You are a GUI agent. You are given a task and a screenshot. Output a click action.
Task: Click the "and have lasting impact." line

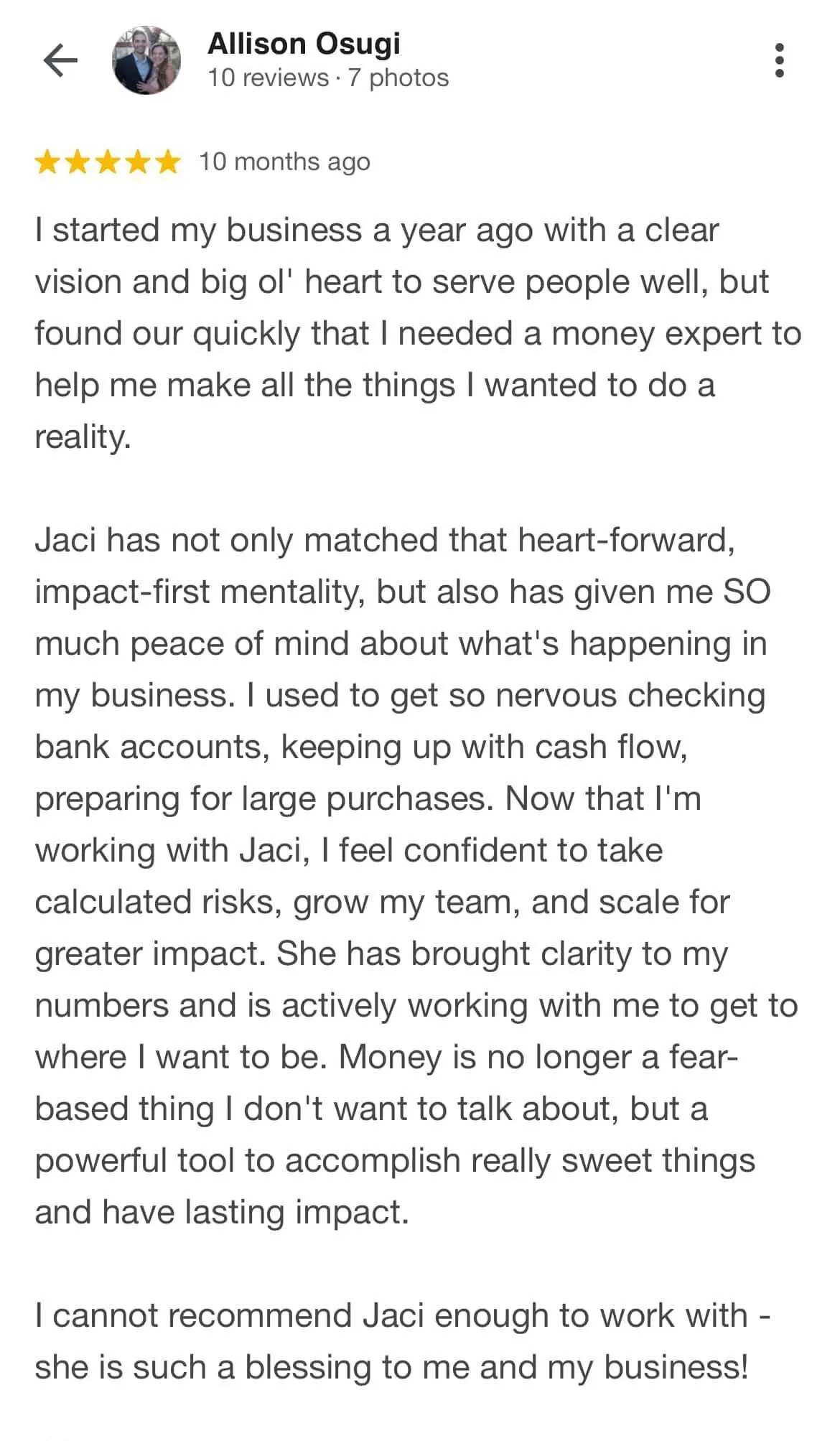pyautogui.click(x=222, y=1213)
